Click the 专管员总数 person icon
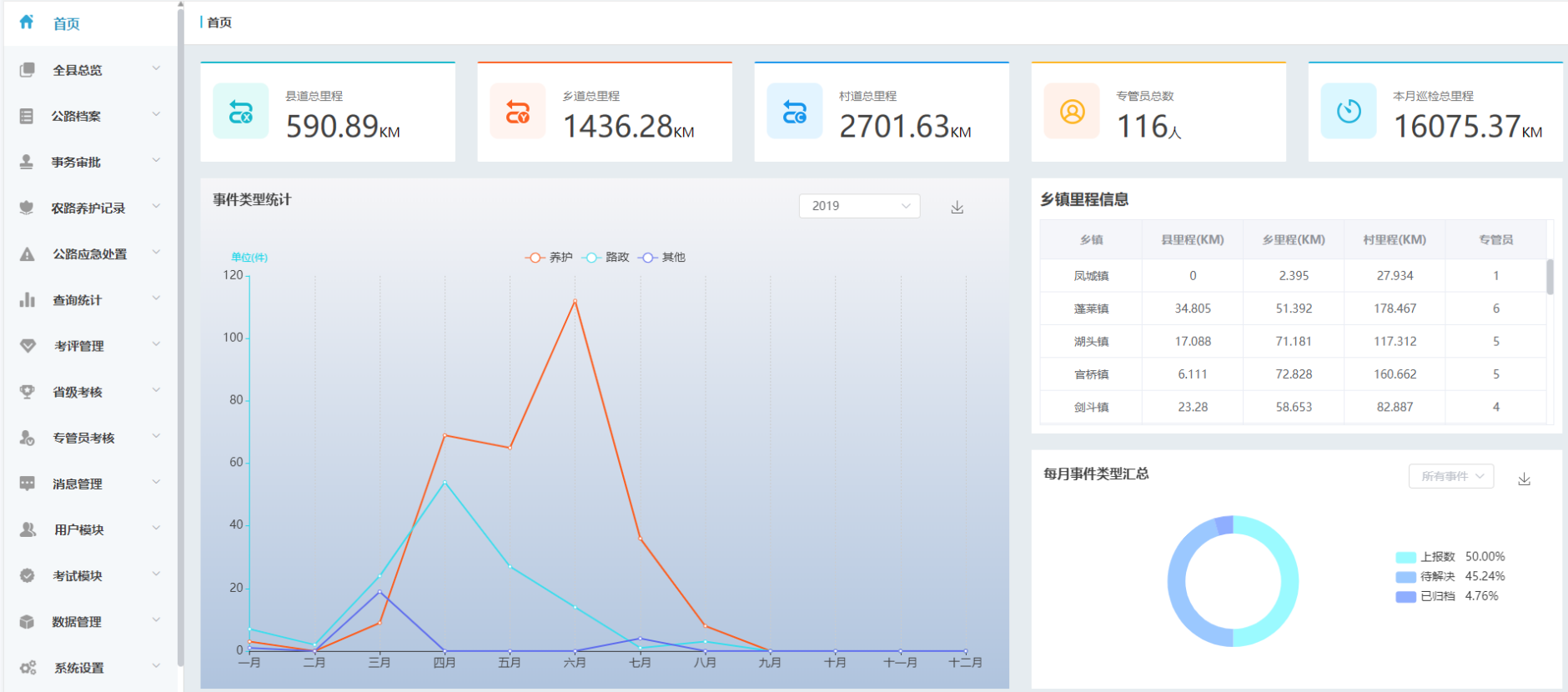Screen dimensions: 1568x692 (1072, 112)
